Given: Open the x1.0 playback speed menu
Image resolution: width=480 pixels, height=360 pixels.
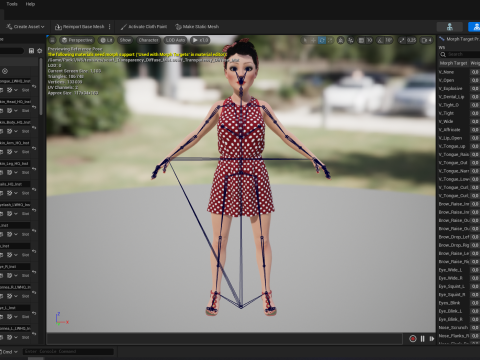Looking at the screenshot, I should pos(200,40).
